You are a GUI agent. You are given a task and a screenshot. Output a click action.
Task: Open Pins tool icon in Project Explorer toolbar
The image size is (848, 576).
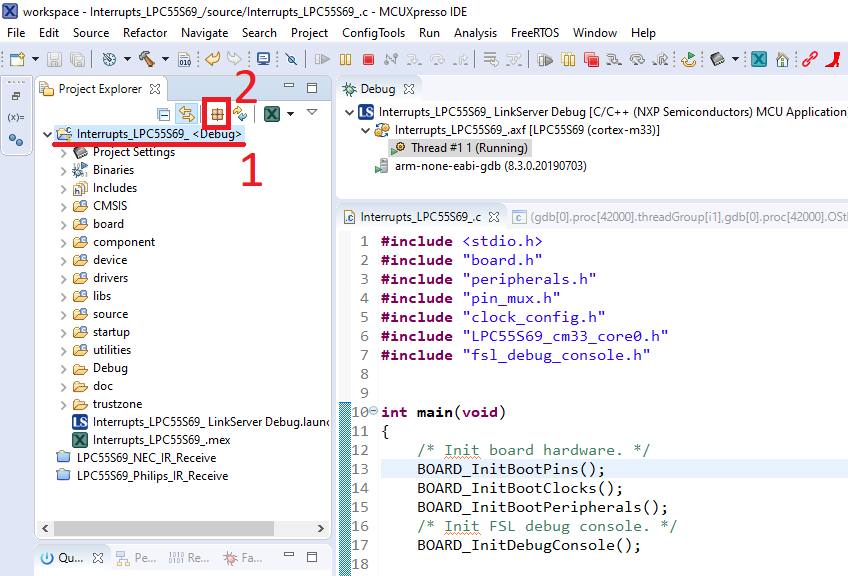pyautogui.click(x=216, y=114)
